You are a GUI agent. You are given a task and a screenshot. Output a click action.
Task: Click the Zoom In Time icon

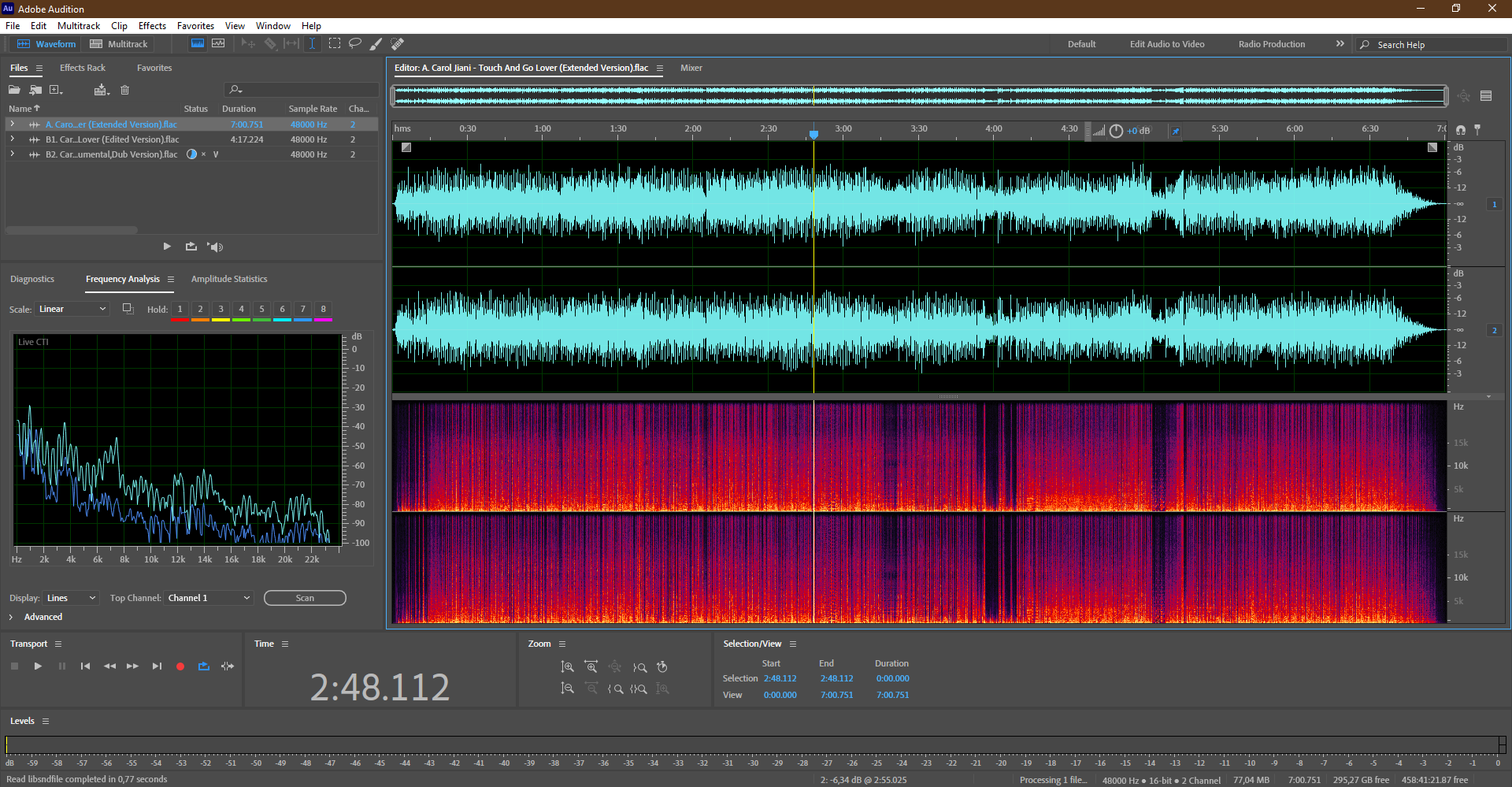click(x=591, y=667)
